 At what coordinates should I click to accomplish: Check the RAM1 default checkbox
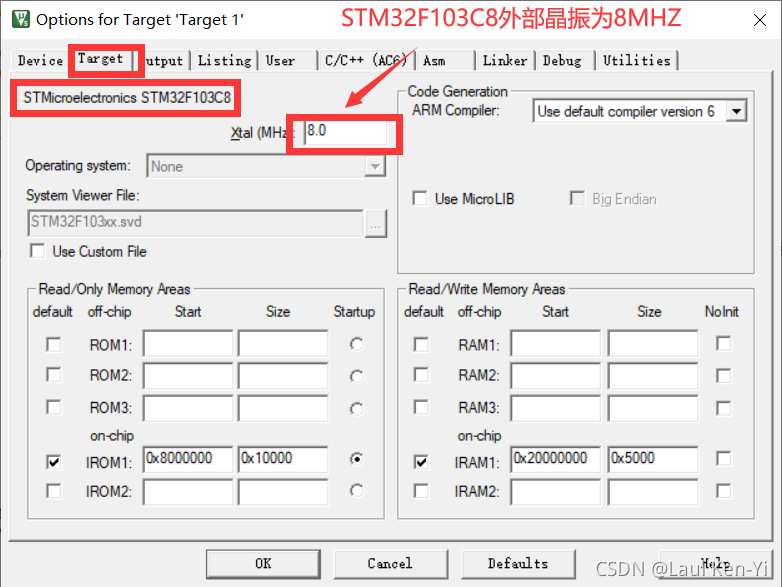click(421, 345)
